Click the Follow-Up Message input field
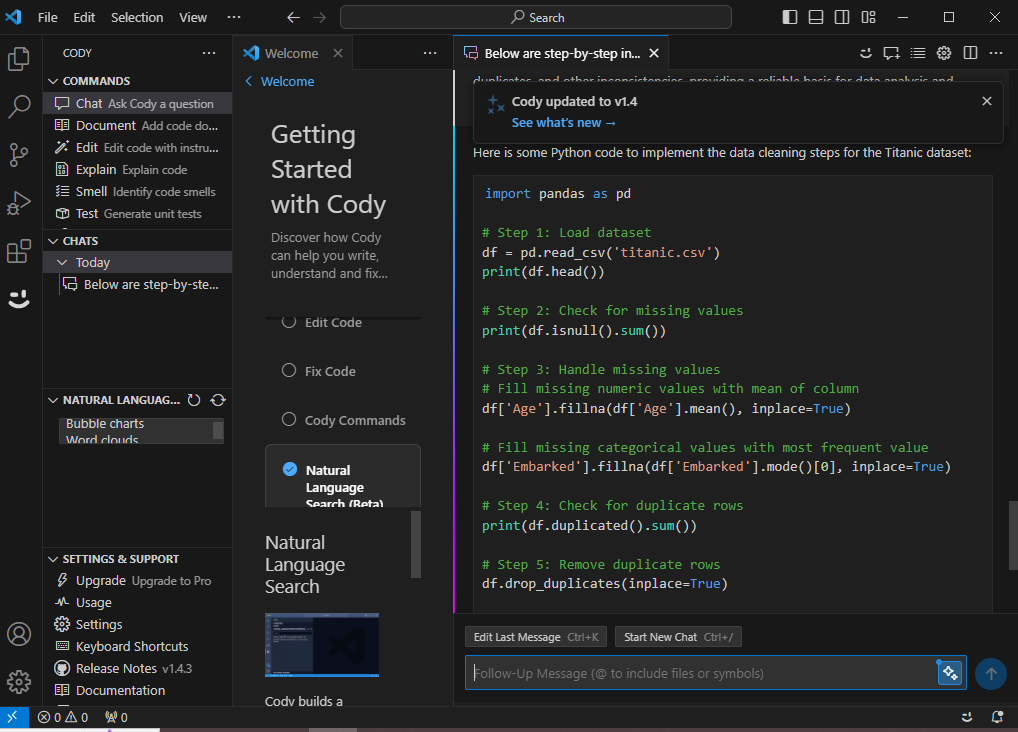Image resolution: width=1018 pixels, height=732 pixels. coord(700,673)
